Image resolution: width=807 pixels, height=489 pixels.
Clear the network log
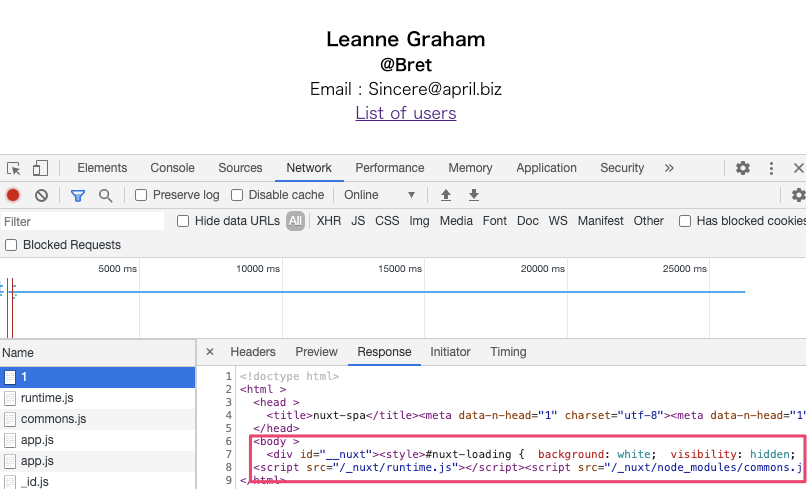click(x=41, y=195)
